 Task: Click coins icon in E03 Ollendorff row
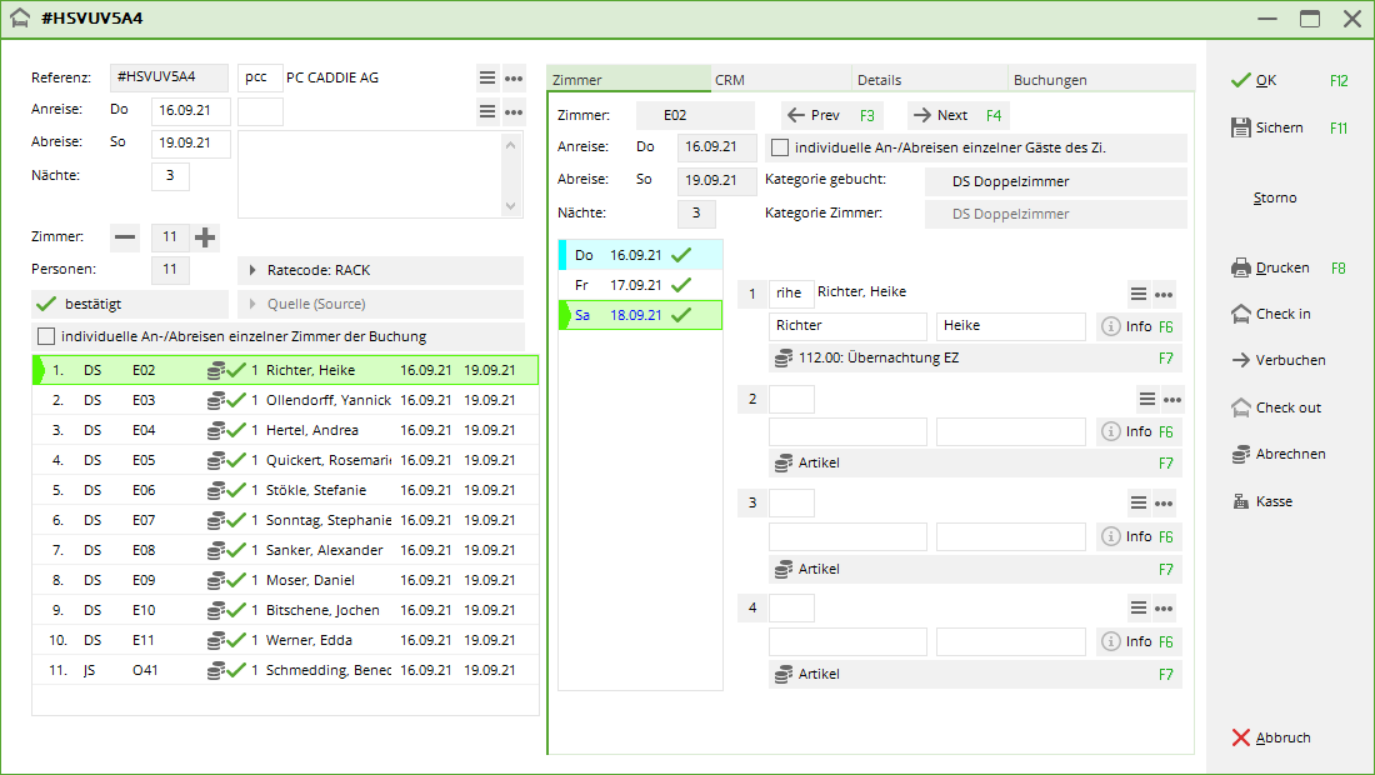(215, 401)
